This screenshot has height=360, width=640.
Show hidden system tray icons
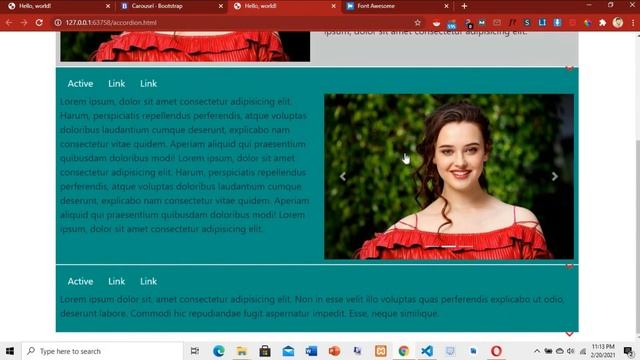coord(537,351)
